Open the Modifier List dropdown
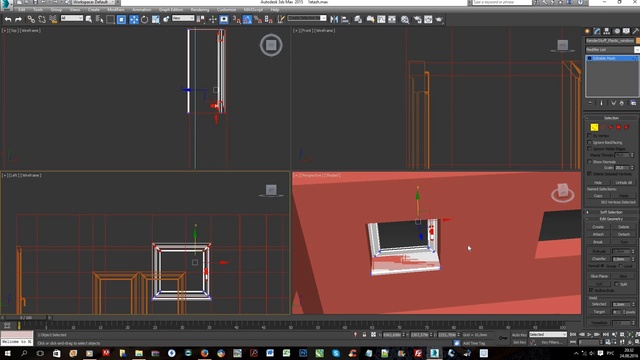The image size is (640, 360). [x=612, y=49]
